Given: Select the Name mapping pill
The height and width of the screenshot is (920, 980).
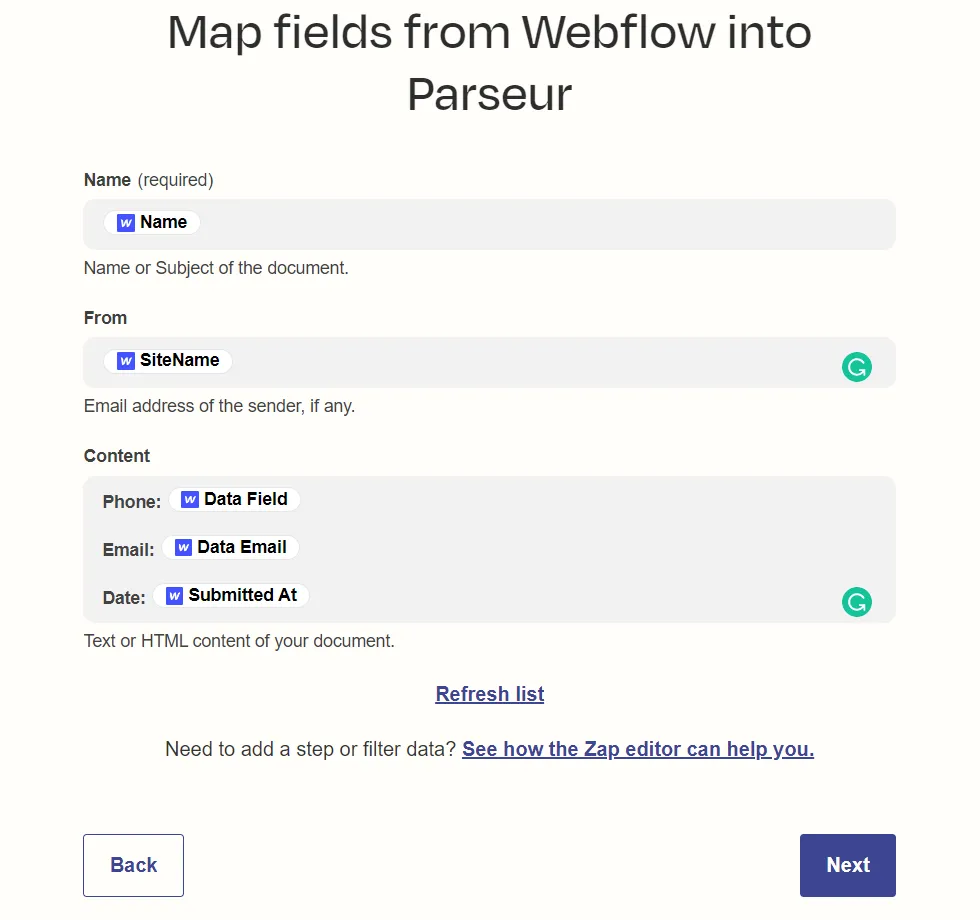Looking at the screenshot, I should point(152,222).
